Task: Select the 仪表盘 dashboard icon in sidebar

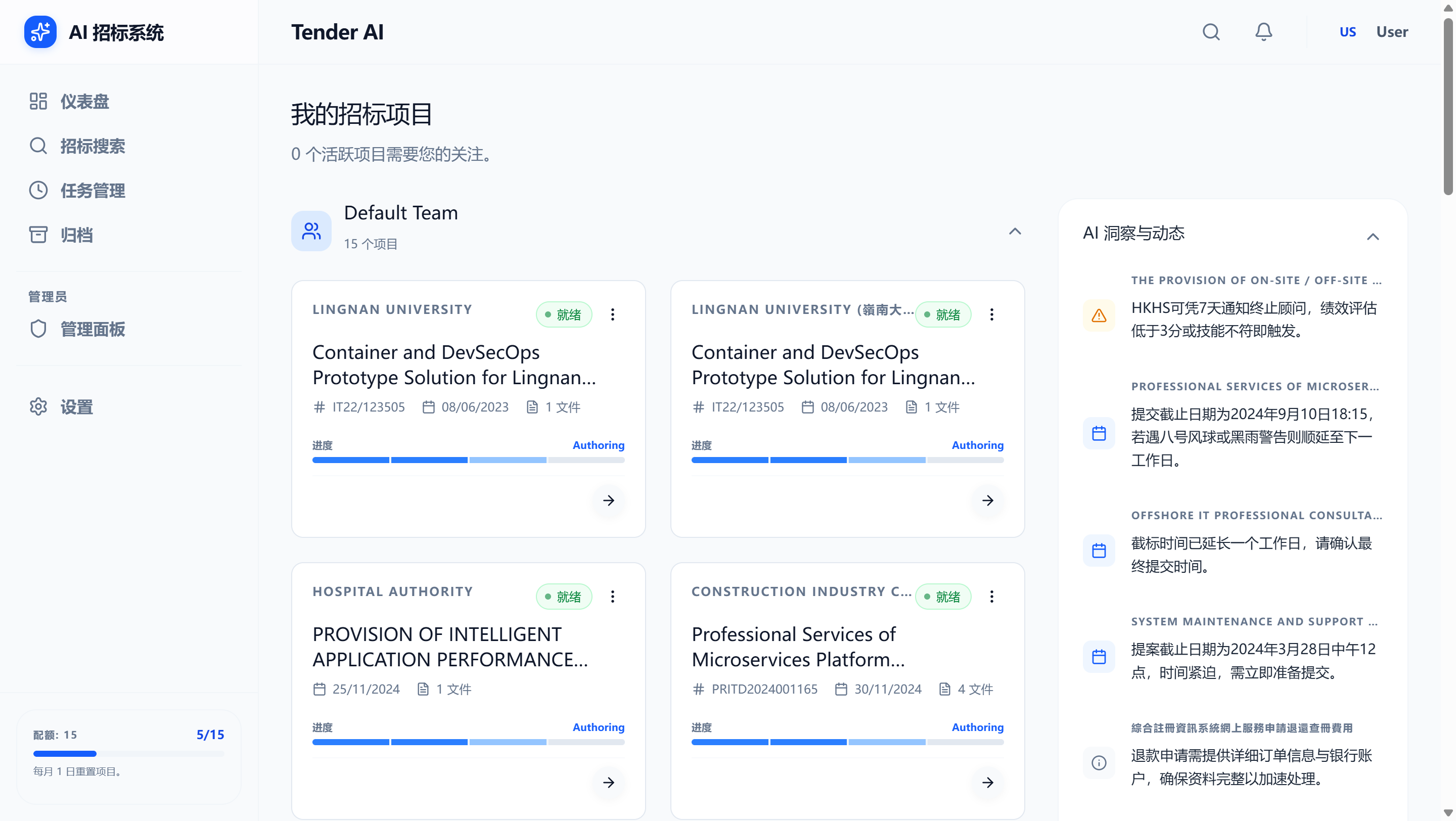Action: 38,101
